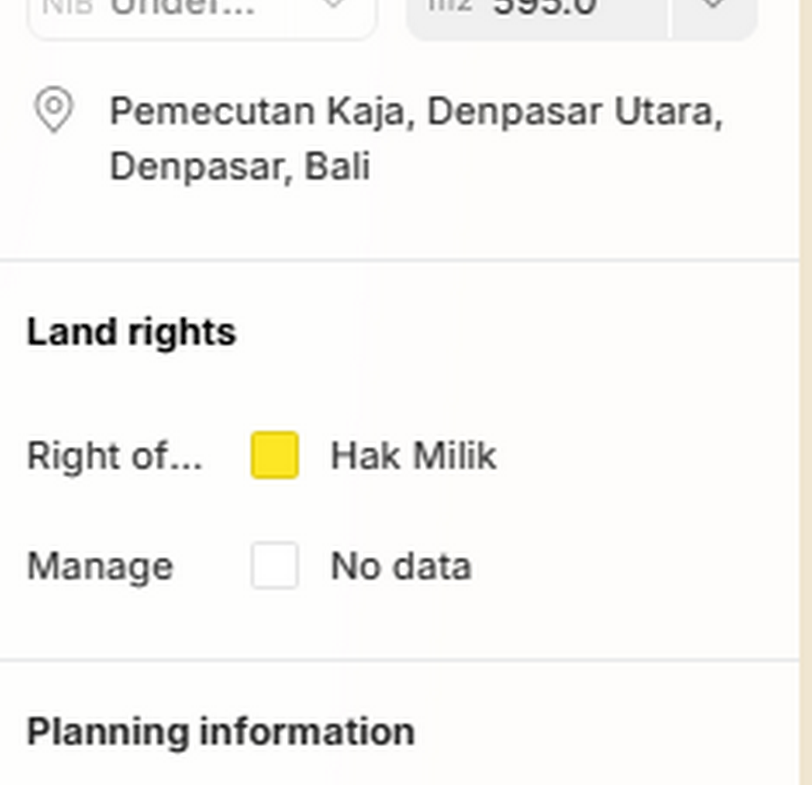Click the truncated 'Right of...' label
The height and width of the screenshot is (785, 812).
[x=114, y=456]
